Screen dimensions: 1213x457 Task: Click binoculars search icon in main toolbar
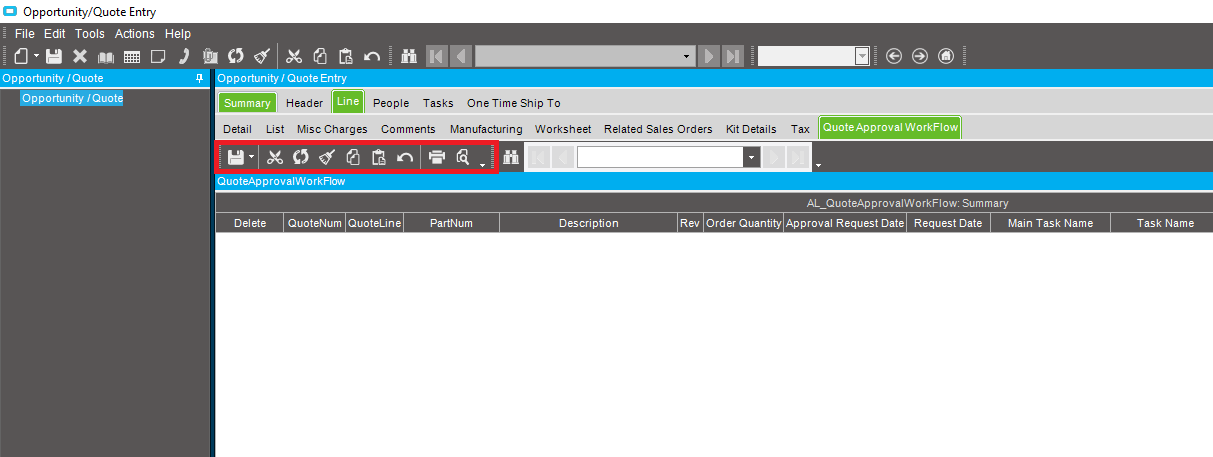[x=409, y=56]
